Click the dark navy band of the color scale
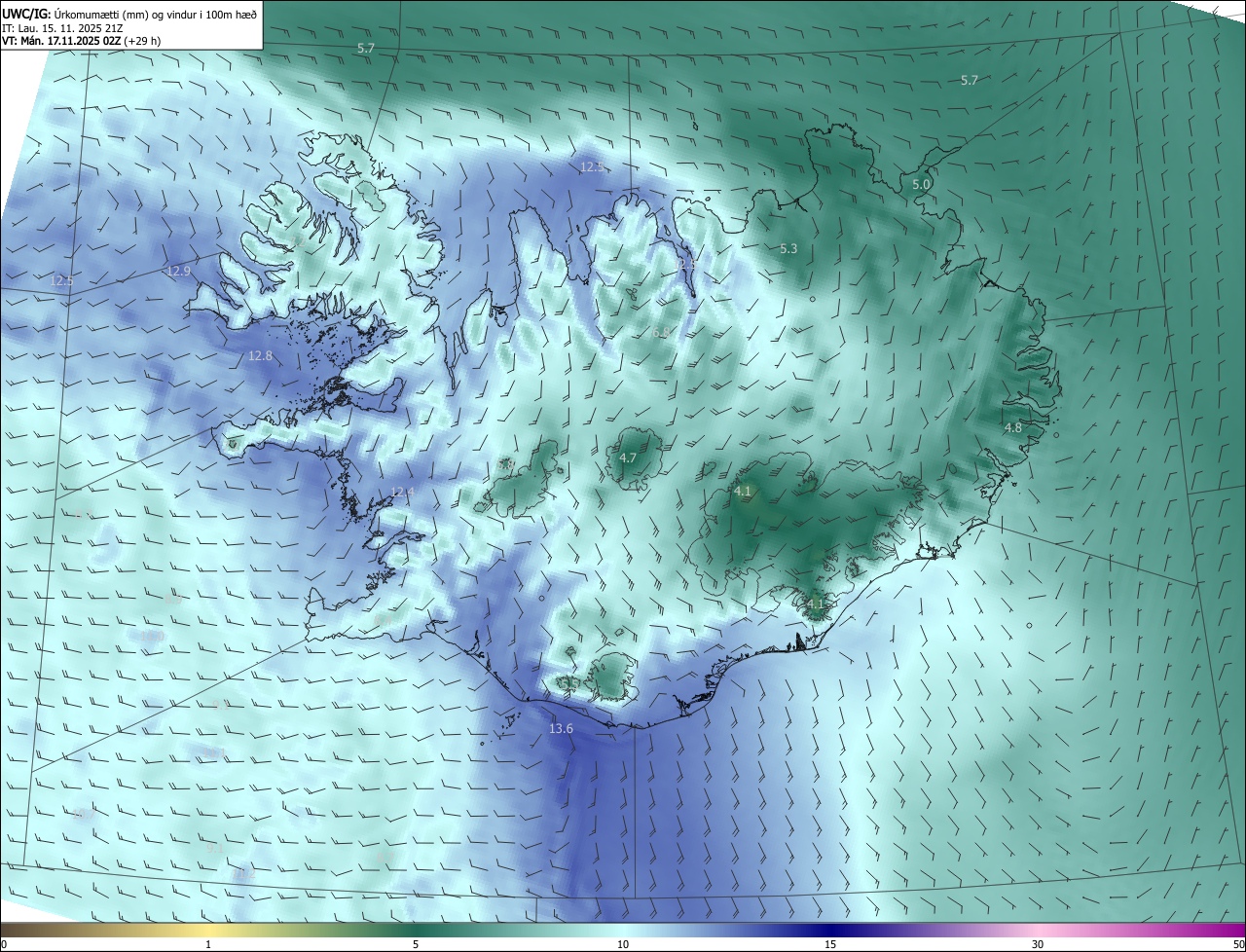Screen dimensions: 1246x952 click(830, 930)
